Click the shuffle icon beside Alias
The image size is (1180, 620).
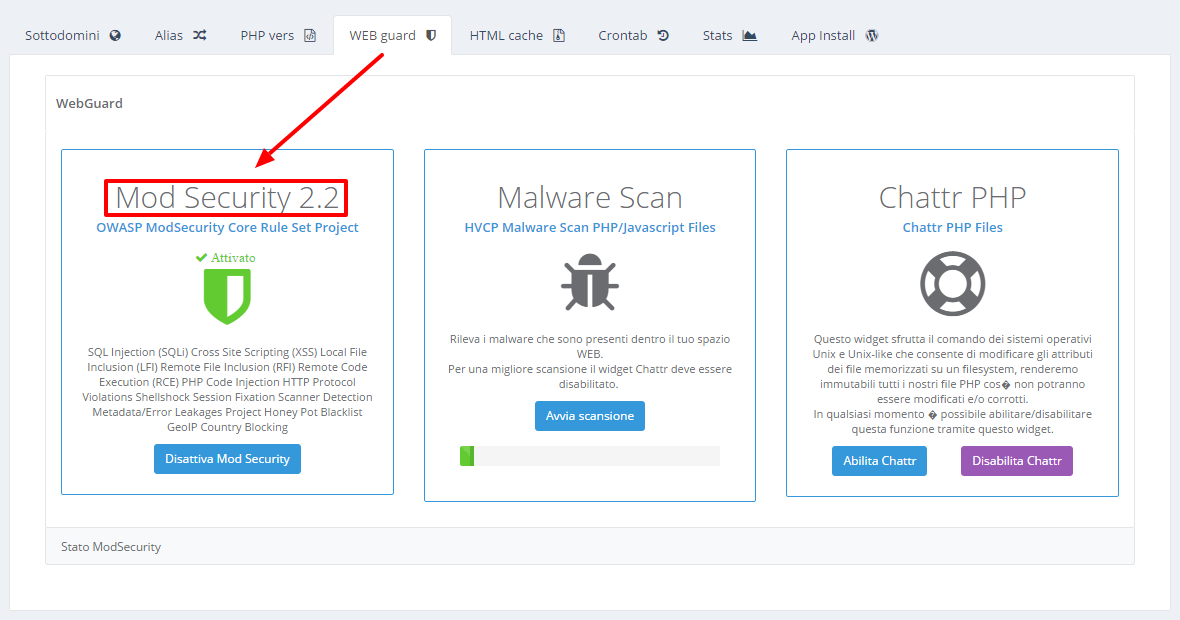pos(199,35)
